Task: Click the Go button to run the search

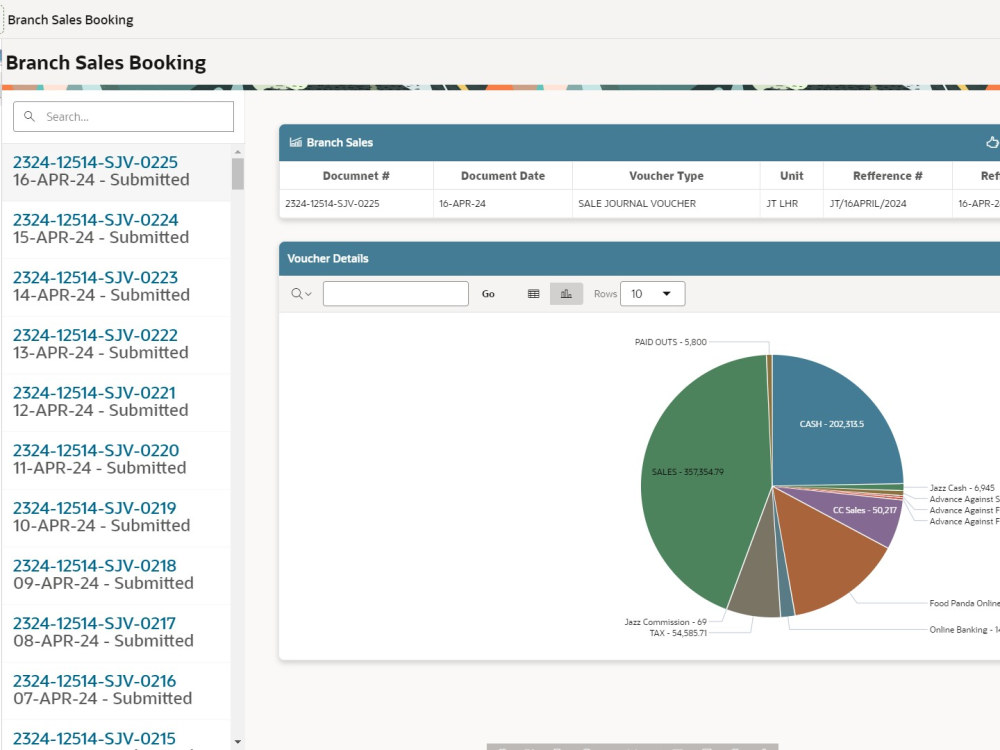Action: click(489, 293)
